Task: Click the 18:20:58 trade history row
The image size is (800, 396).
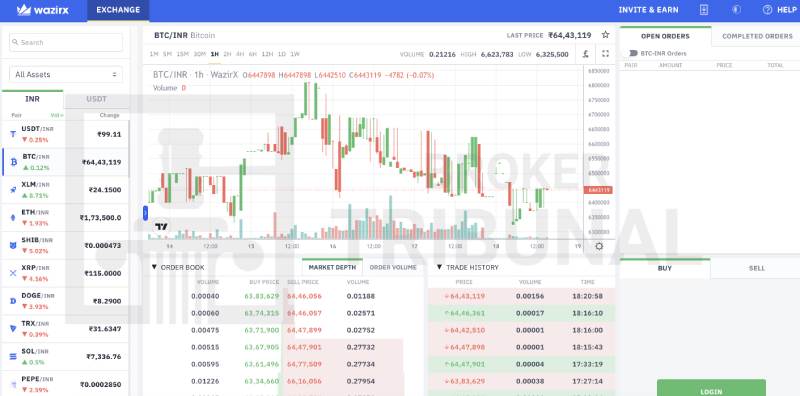Action: (521, 296)
